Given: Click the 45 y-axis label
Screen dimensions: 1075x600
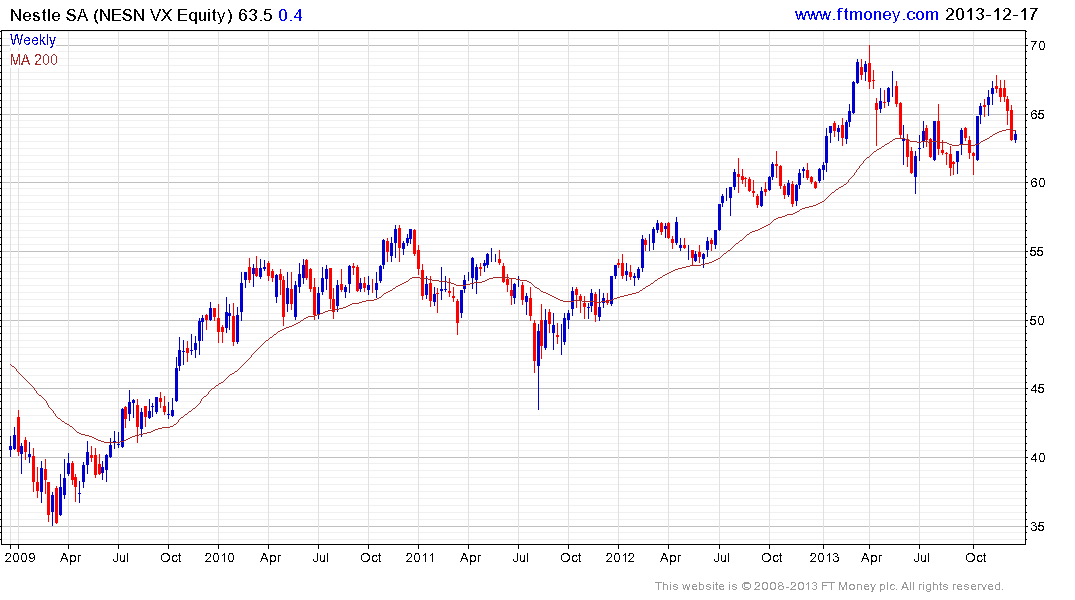Looking at the screenshot, I should click(x=1037, y=389).
